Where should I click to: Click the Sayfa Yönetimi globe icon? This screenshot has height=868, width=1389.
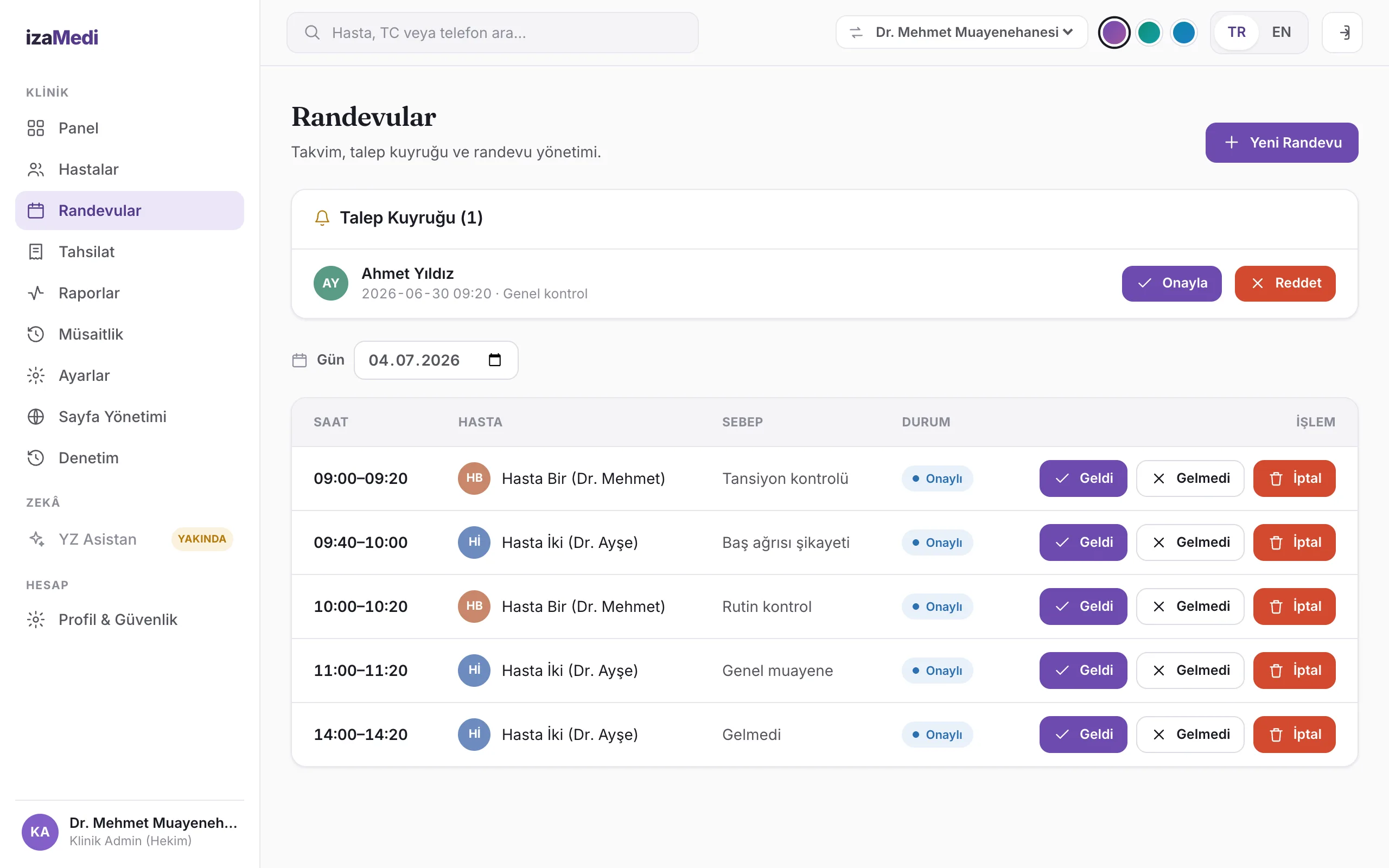pos(36,417)
